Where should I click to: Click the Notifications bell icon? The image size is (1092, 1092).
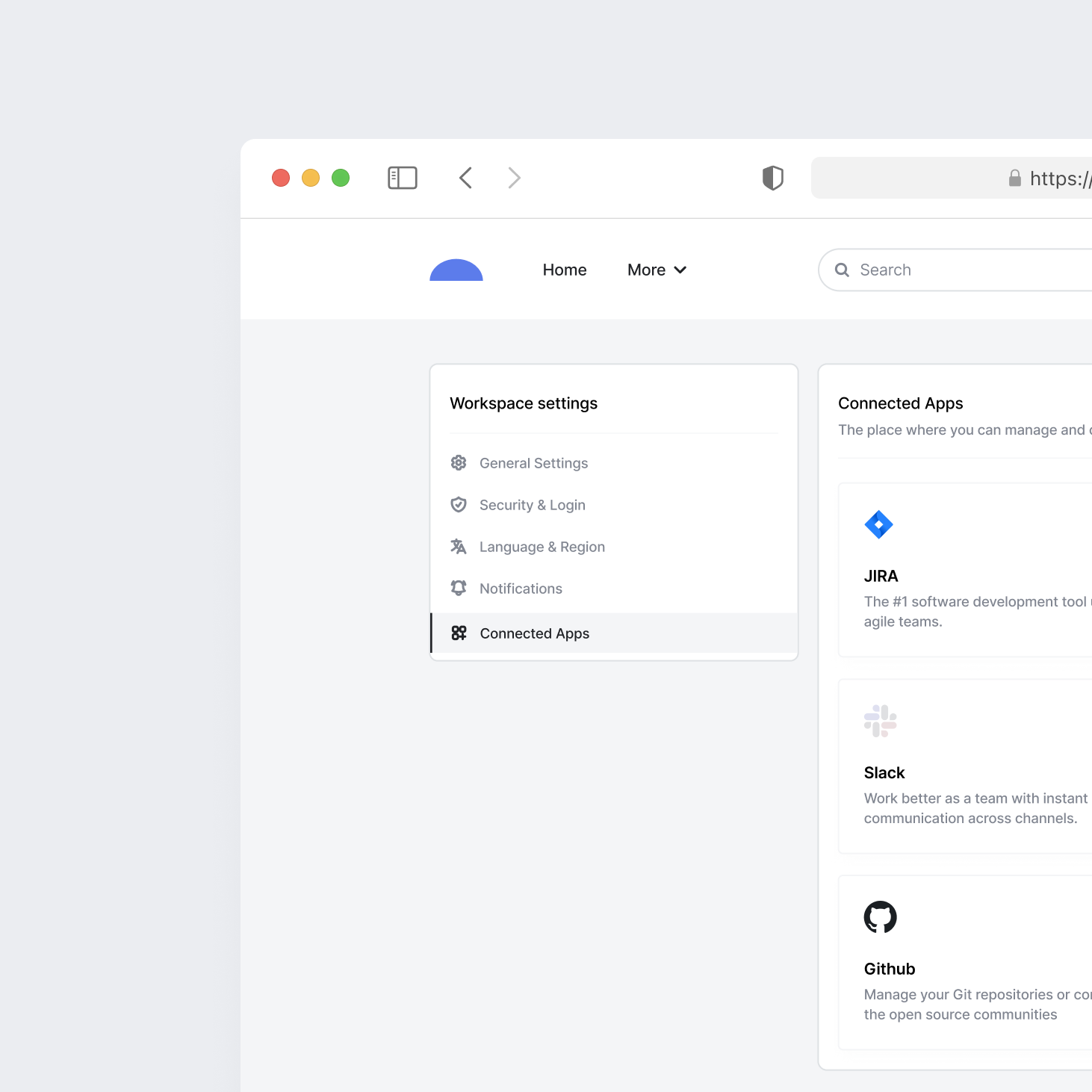(459, 589)
